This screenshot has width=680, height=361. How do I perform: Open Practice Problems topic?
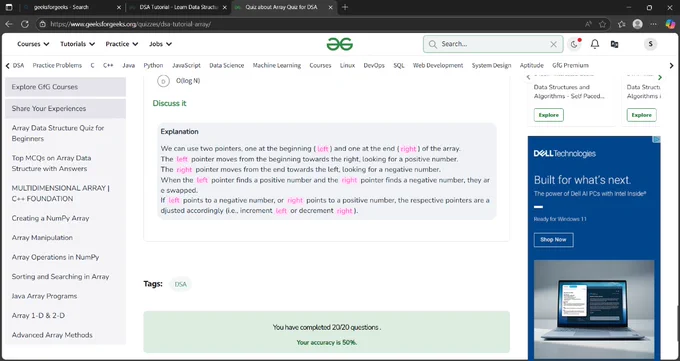57,66
